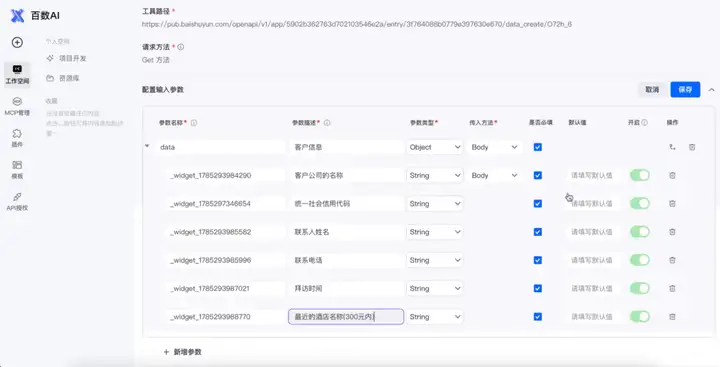This screenshot has width=720, height=367.
Task: Uncheck required checkbox for 最近的酒店名称 row
Action: pos(538,316)
